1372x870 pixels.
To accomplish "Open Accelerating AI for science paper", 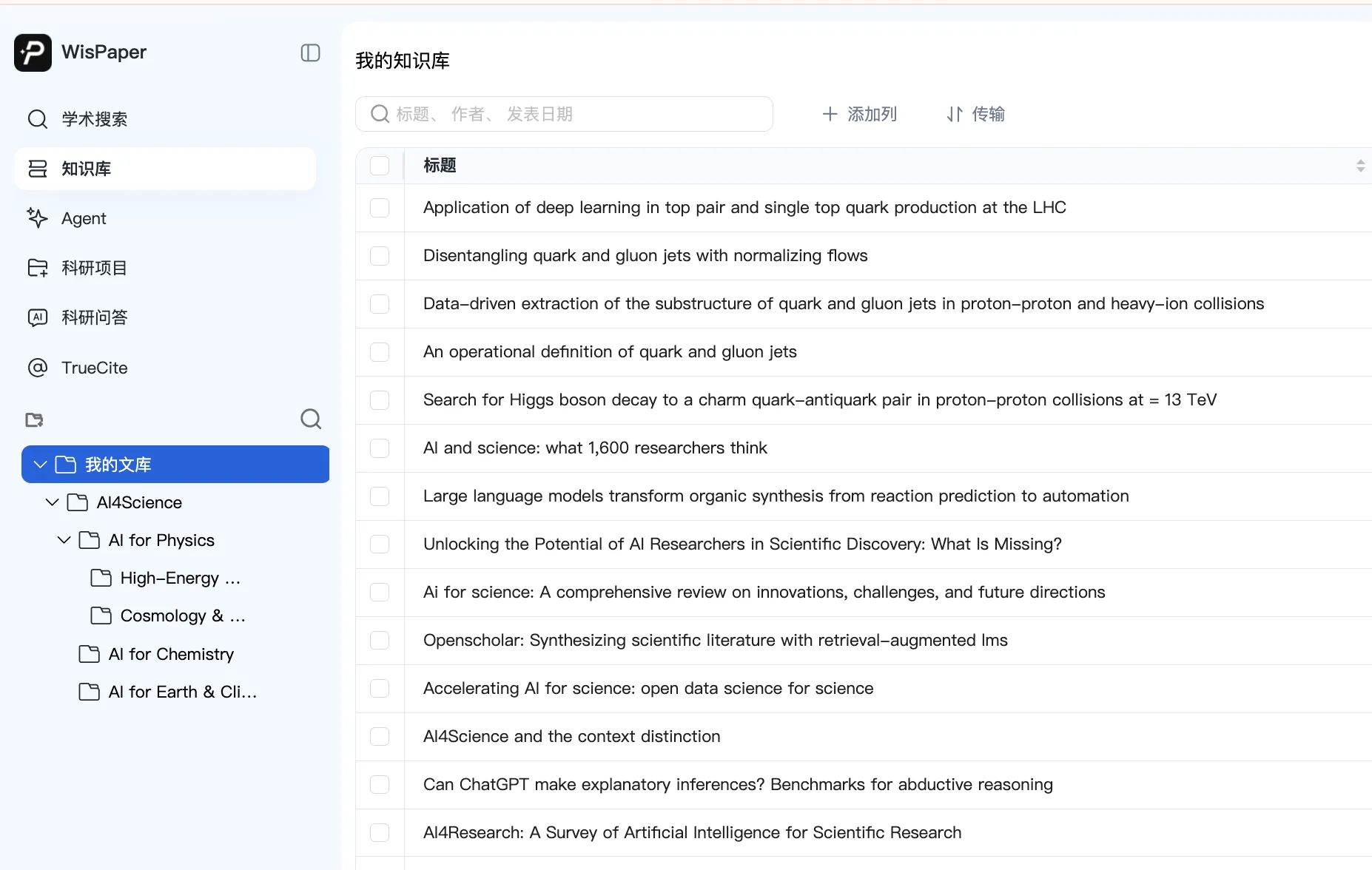I will click(x=648, y=688).
